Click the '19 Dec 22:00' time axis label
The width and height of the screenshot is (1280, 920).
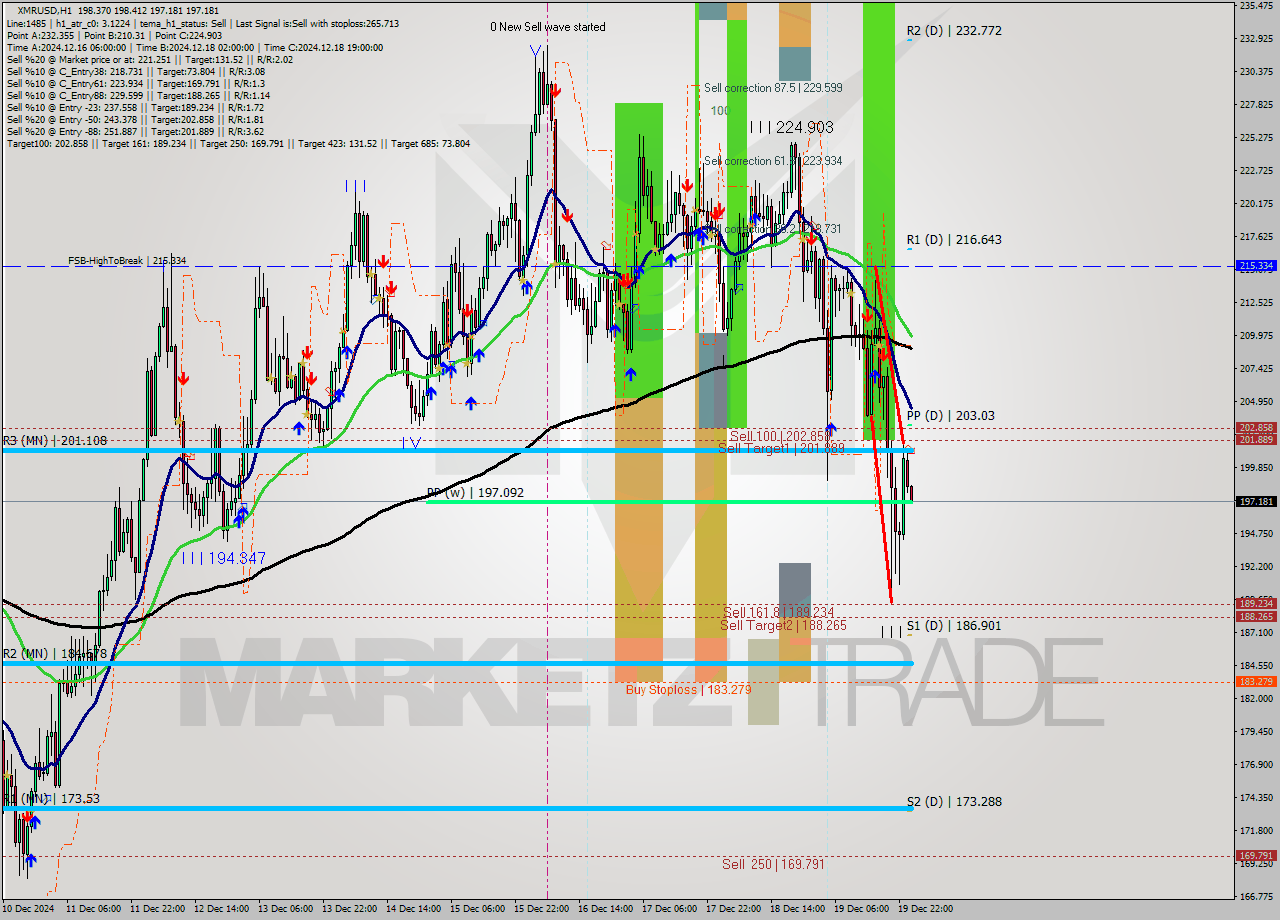click(x=925, y=909)
